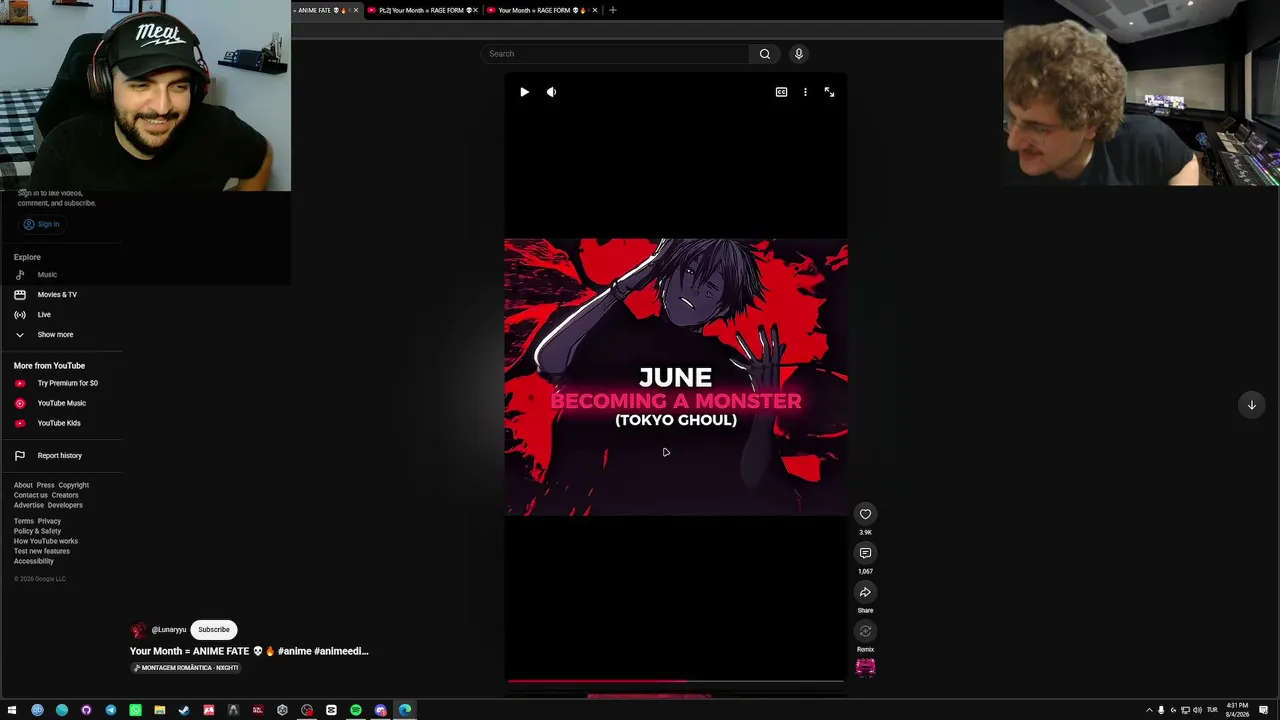Share this Short
This screenshot has width=1280, height=720.
click(865, 592)
